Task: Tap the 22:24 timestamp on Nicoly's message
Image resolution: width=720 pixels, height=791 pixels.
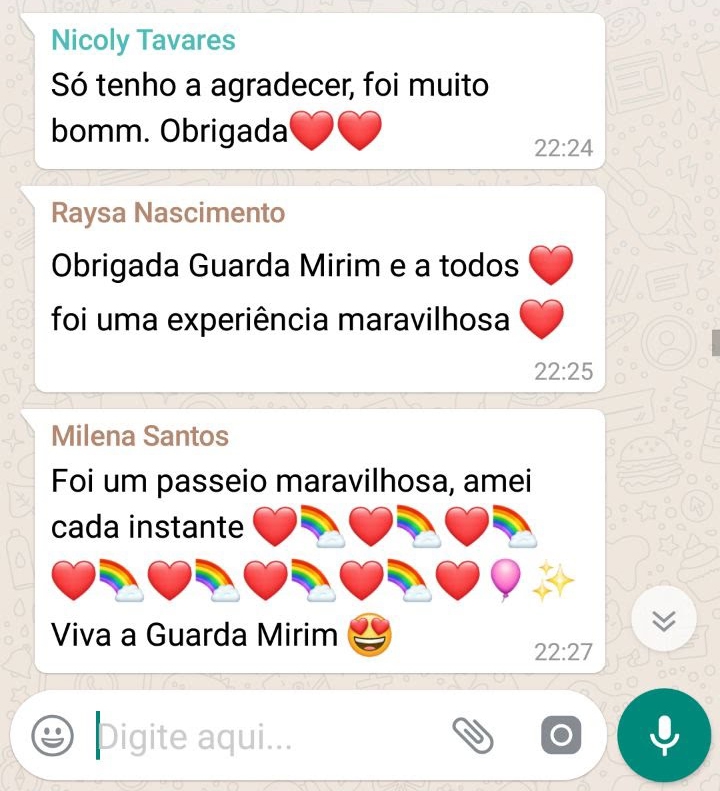Action: tap(564, 148)
